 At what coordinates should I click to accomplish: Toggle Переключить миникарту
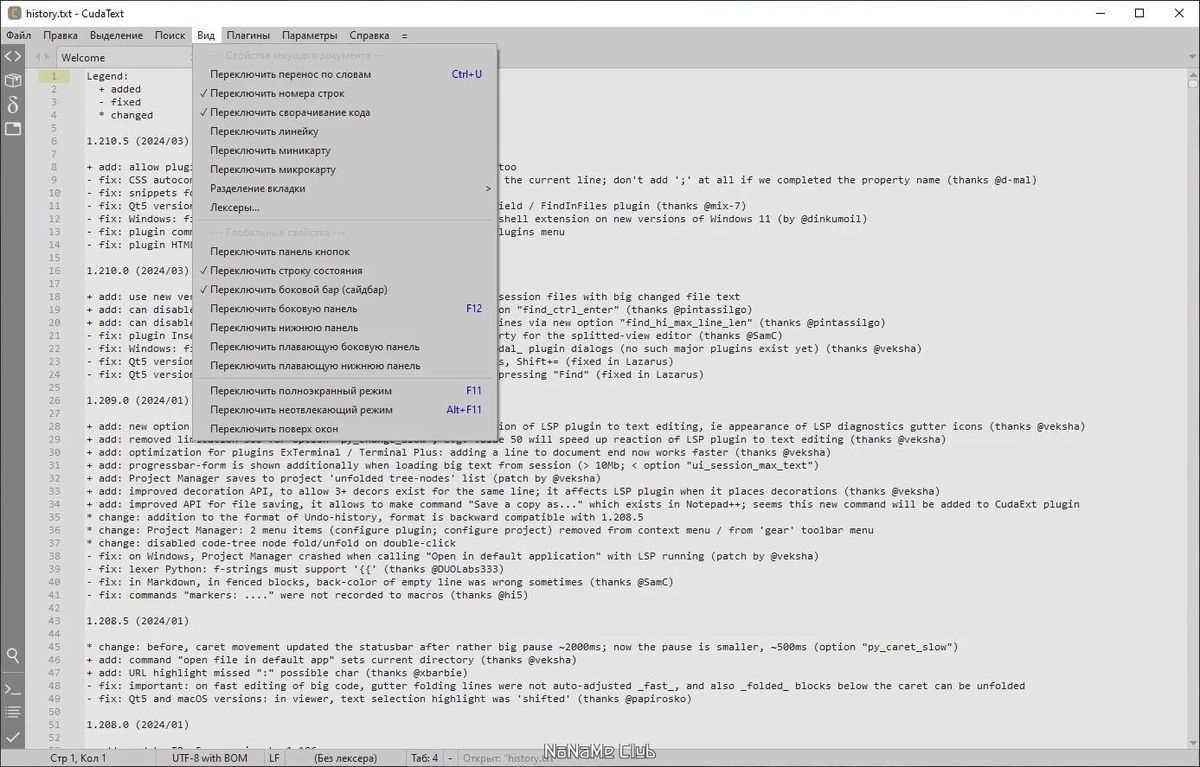pyautogui.click(x=345, y=150)
